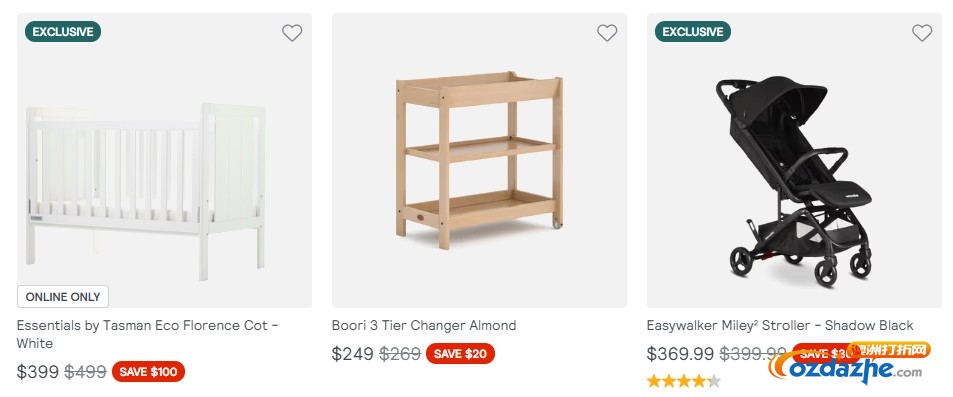
Task: Click the $249 changer price
Action: 353,354
